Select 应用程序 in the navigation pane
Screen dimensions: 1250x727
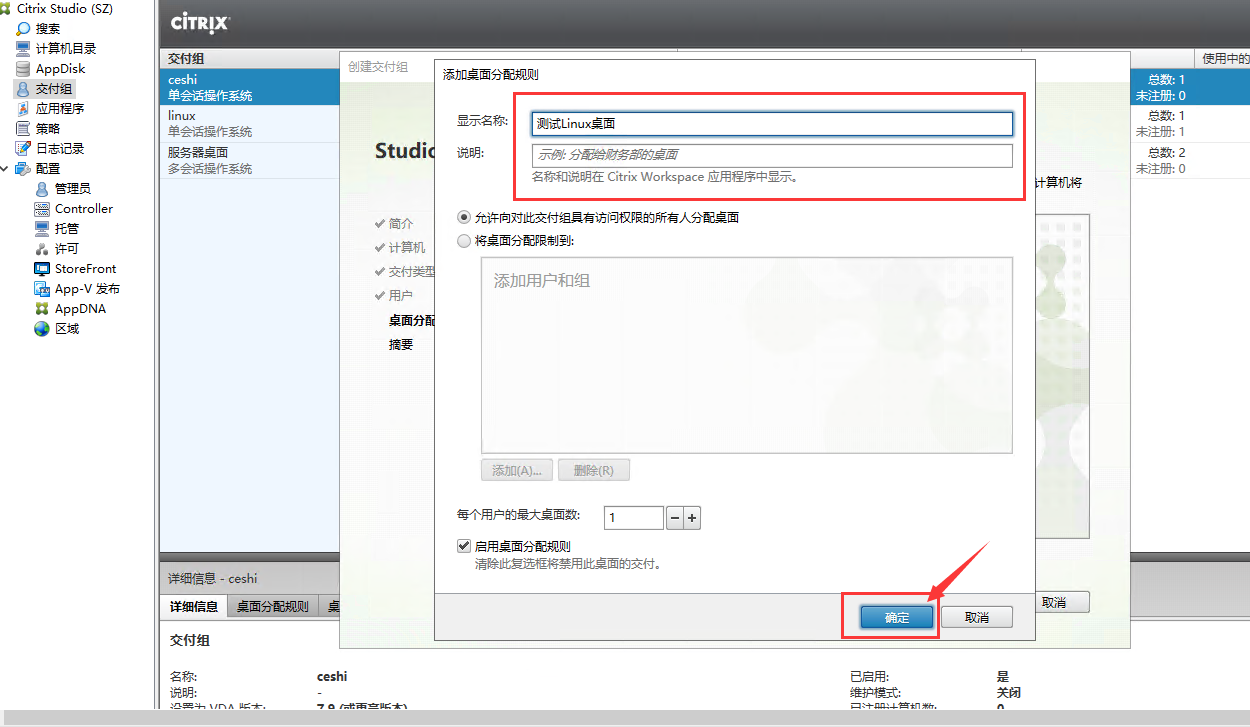[x=60, y=108]
